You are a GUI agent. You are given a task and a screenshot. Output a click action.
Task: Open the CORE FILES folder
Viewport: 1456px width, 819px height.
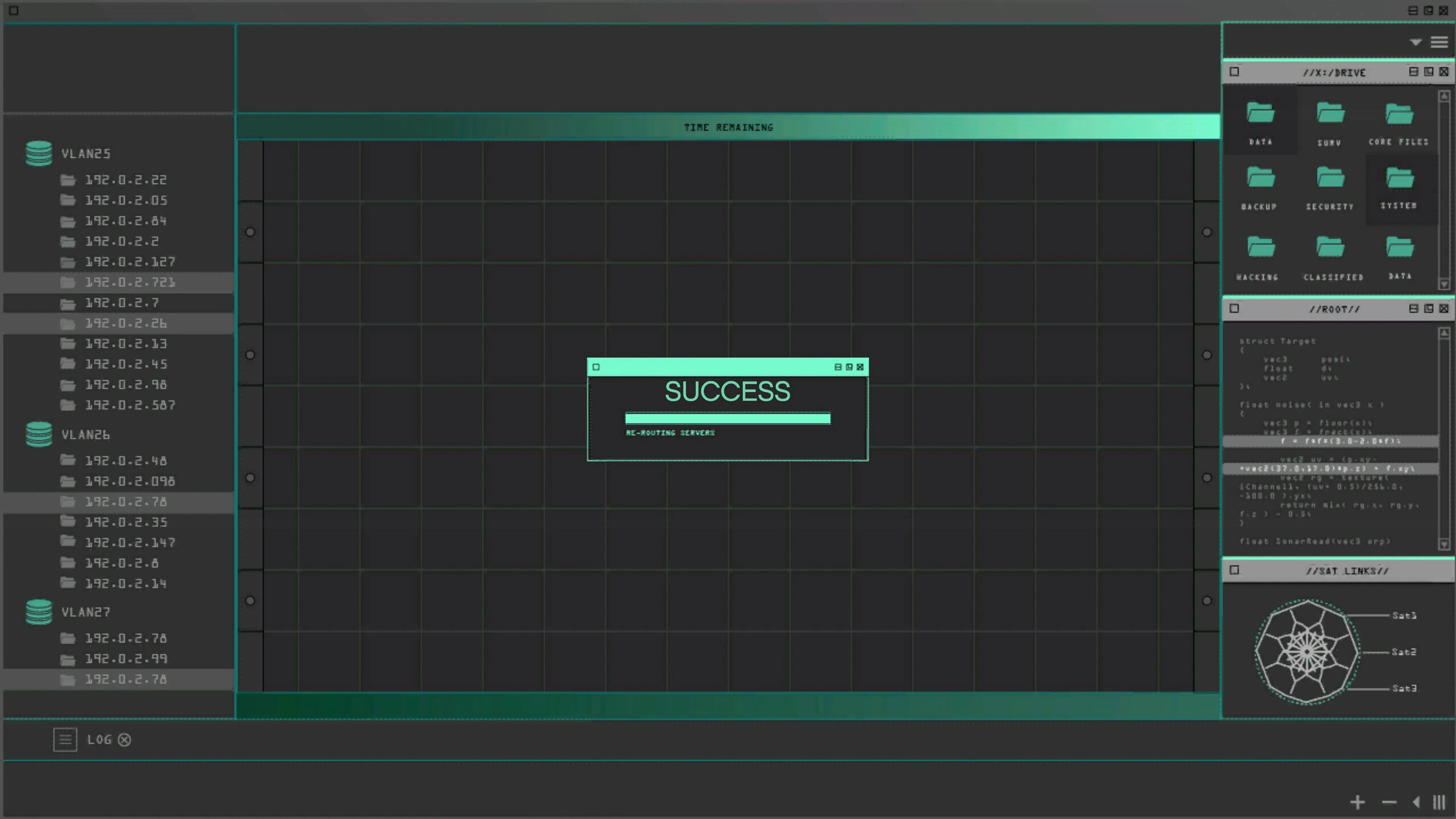pyautogui.click(x=1399, y=114)
